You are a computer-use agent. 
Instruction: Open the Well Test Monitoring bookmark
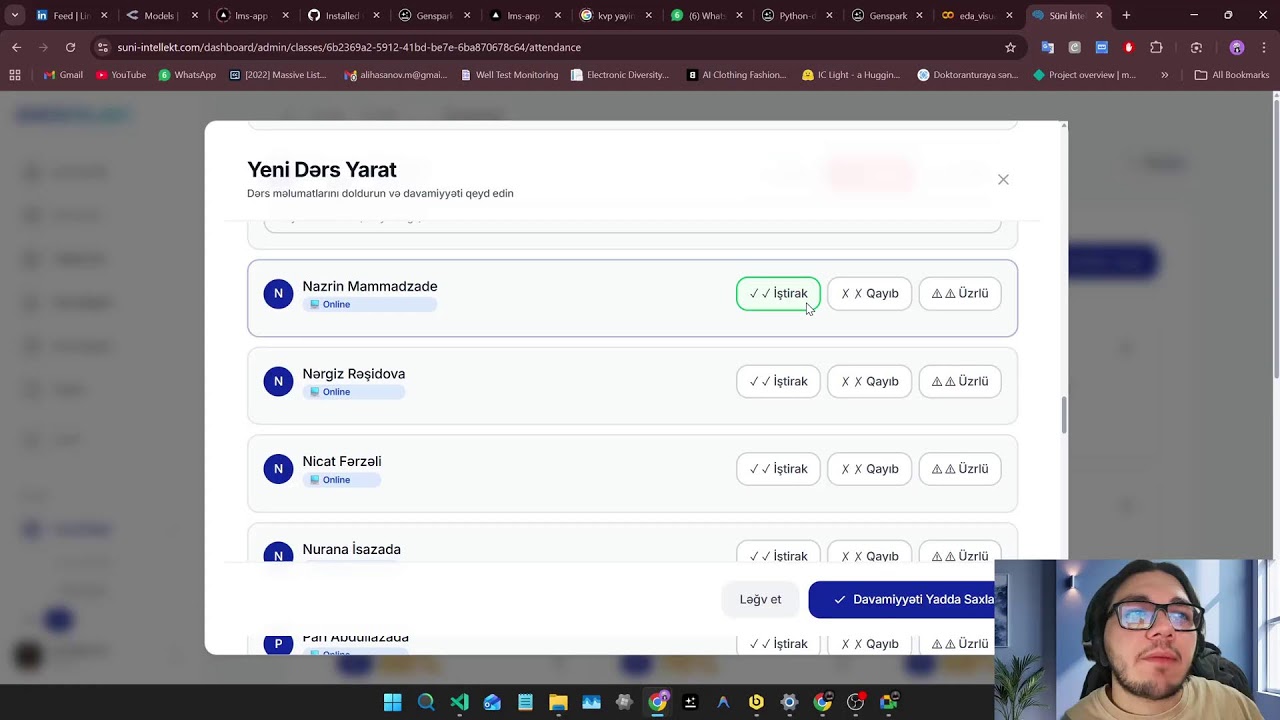509,75
